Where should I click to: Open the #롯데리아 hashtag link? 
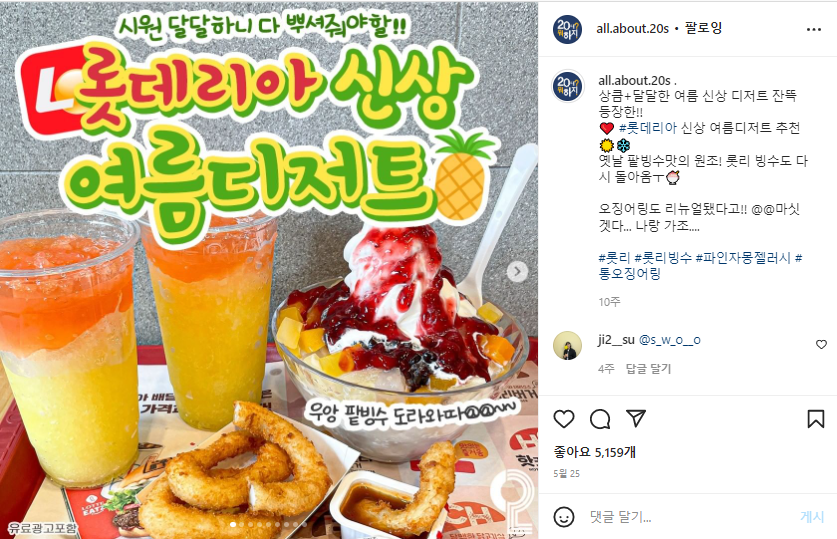[648, 128]
